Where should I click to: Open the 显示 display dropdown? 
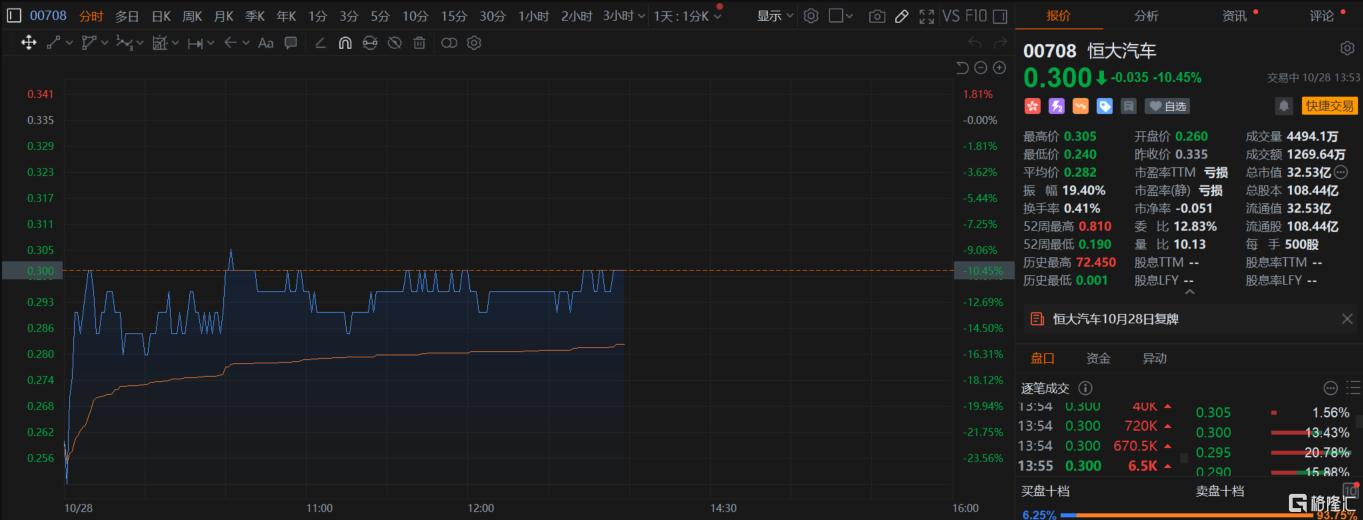775,16
